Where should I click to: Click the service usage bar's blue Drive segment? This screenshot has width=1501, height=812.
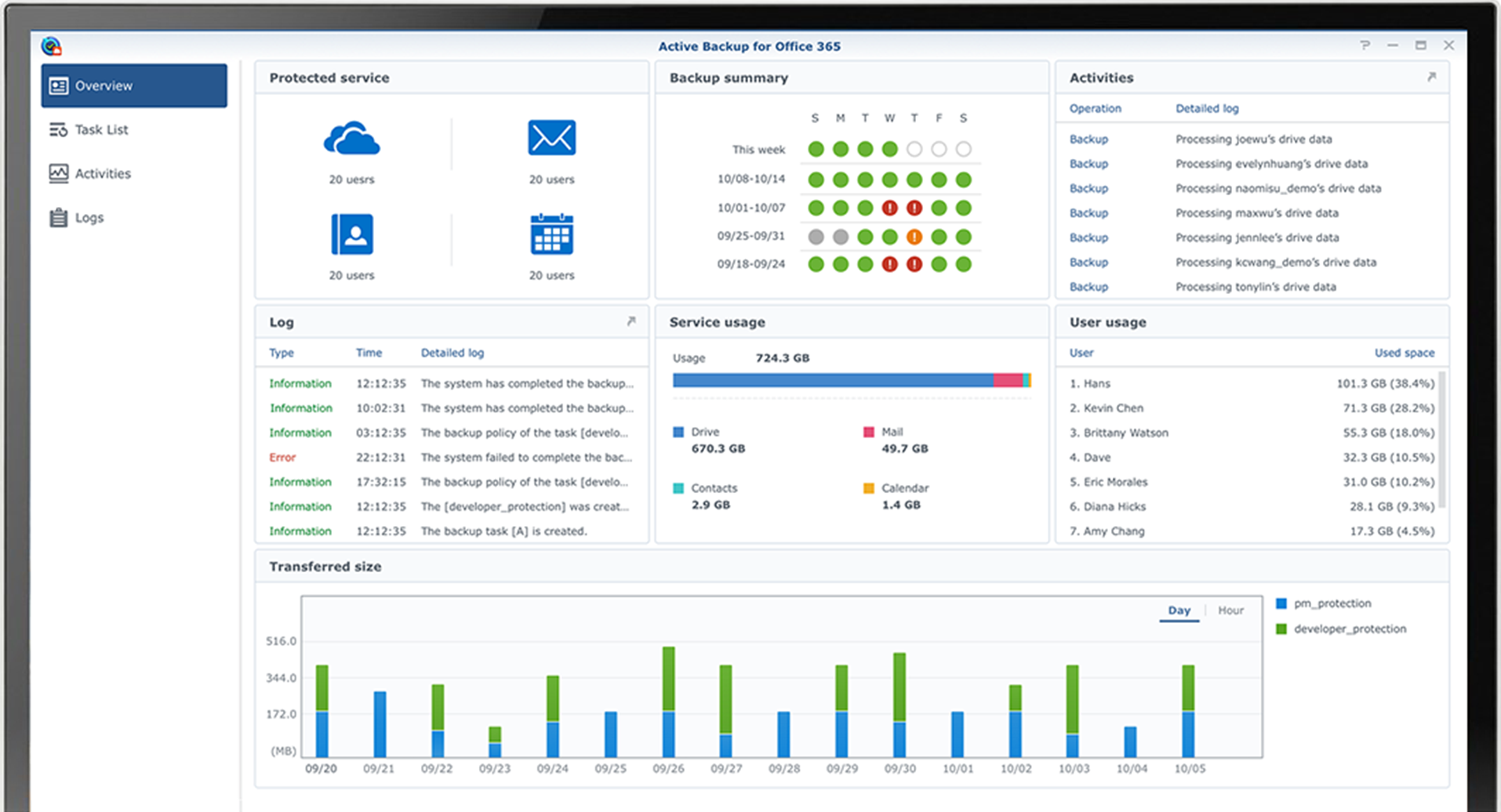tap(833, 380)
